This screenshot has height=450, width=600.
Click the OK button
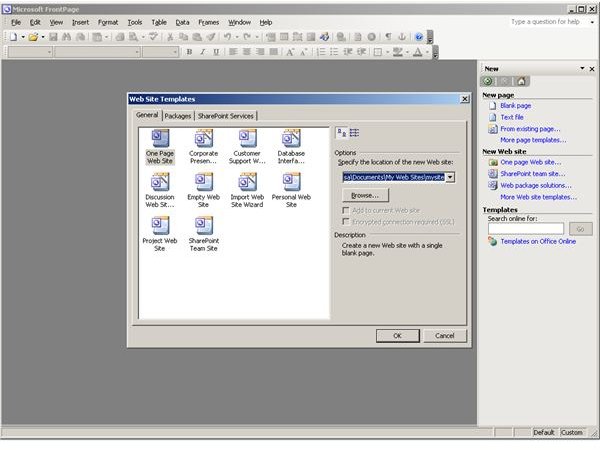(x=398, y=336)
